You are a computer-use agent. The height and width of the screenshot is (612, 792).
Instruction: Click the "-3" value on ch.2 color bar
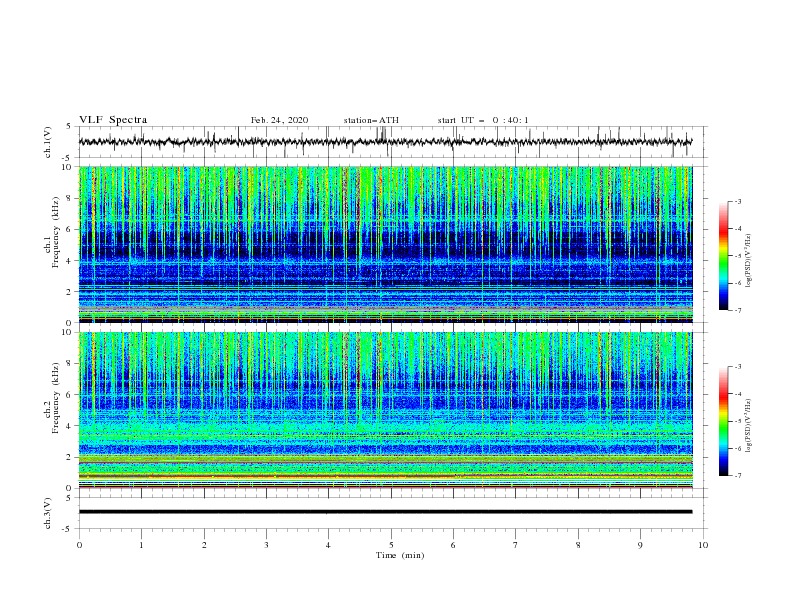pyautogui.click(x=738, y=367)
